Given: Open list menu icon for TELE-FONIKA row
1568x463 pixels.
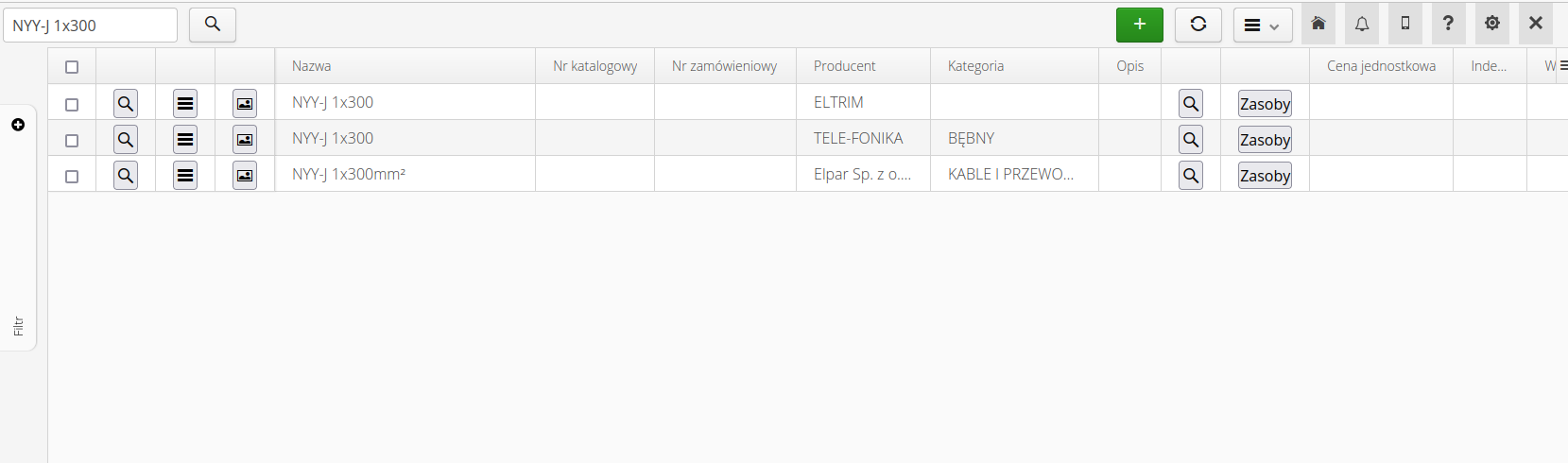Looking at the screenshot, I should click(185, 140).
